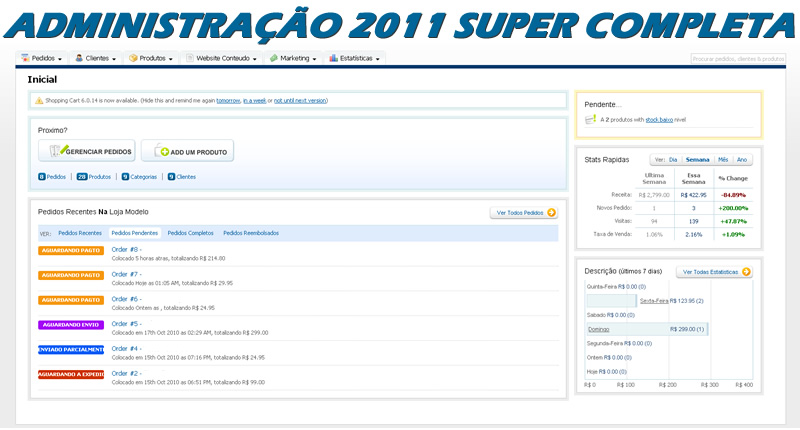The width and height of the screenshot is (800, 430).
Task: Expand the Clientes dropdown menu
Action: click(97, 58)
